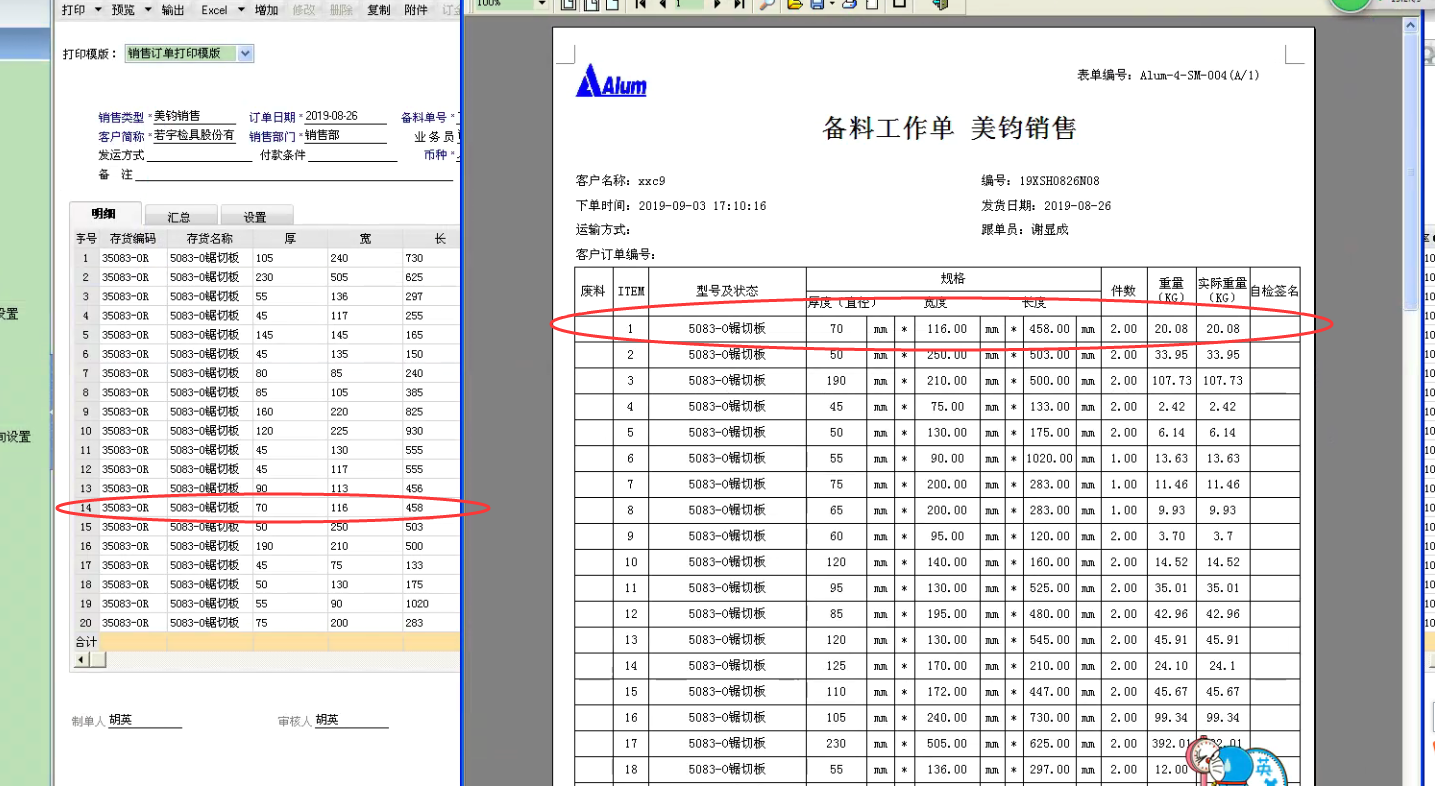1435x786 pixels.
Task: Expand the 打印 dropdown arrow
Action: coord(98,10)
